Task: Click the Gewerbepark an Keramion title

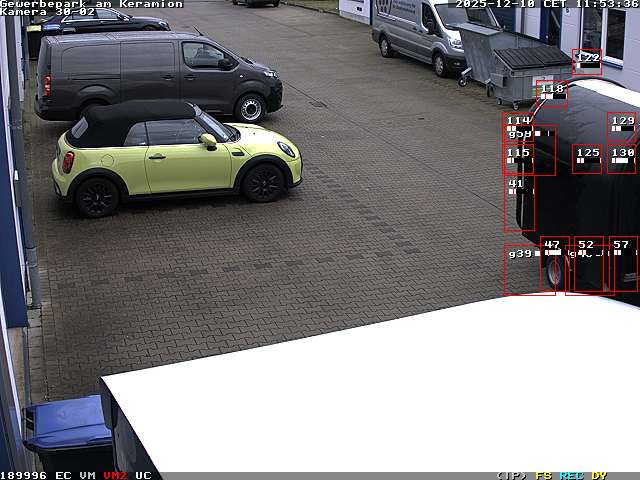Action: 91,4
